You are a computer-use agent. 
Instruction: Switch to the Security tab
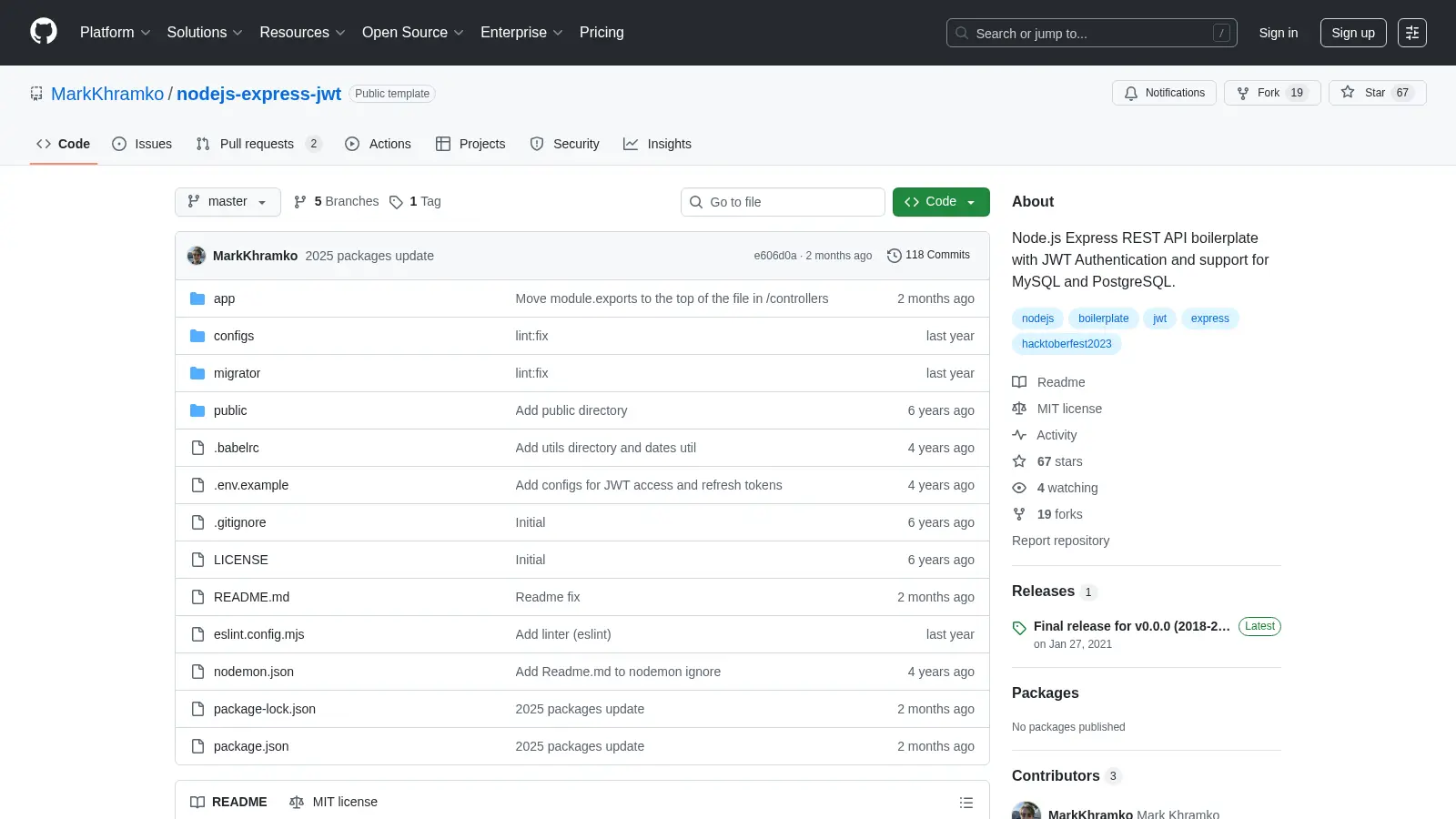pyautogui.click(x=564, y=144)
